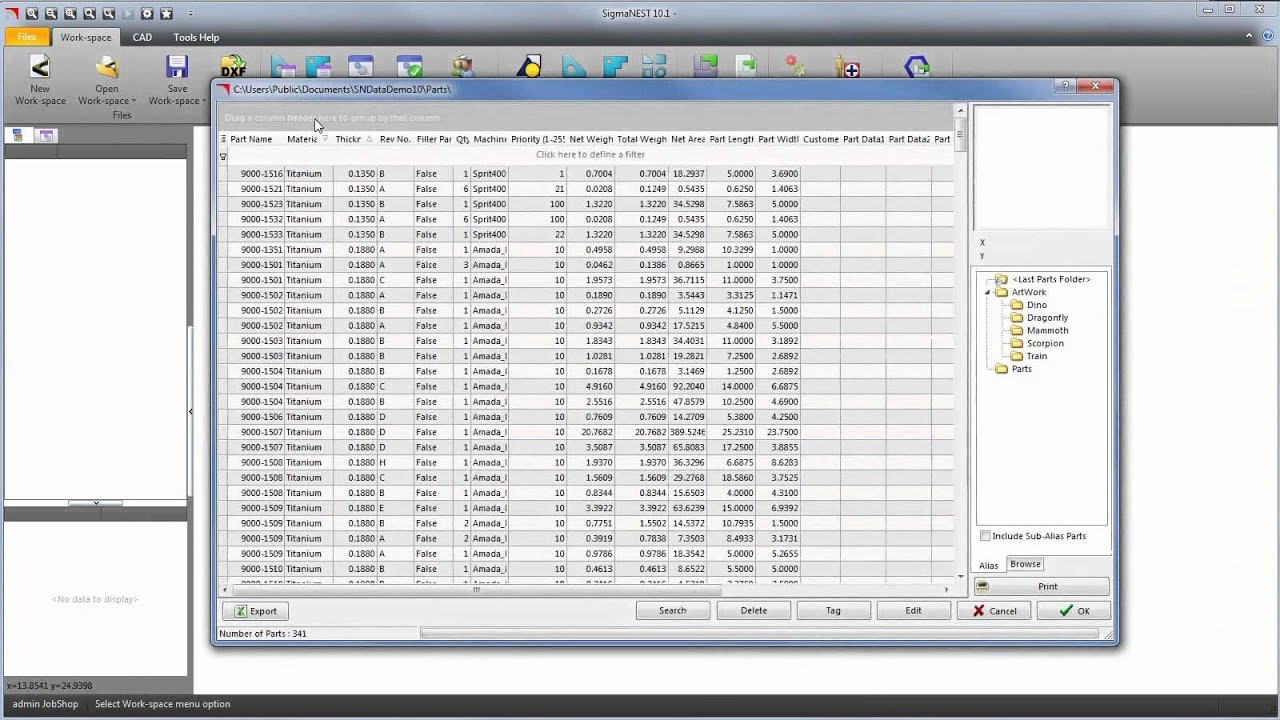Click the dialog help question-mark button
The width and height of the screenshot is (1280, 720).
[x=1065, y=87]
